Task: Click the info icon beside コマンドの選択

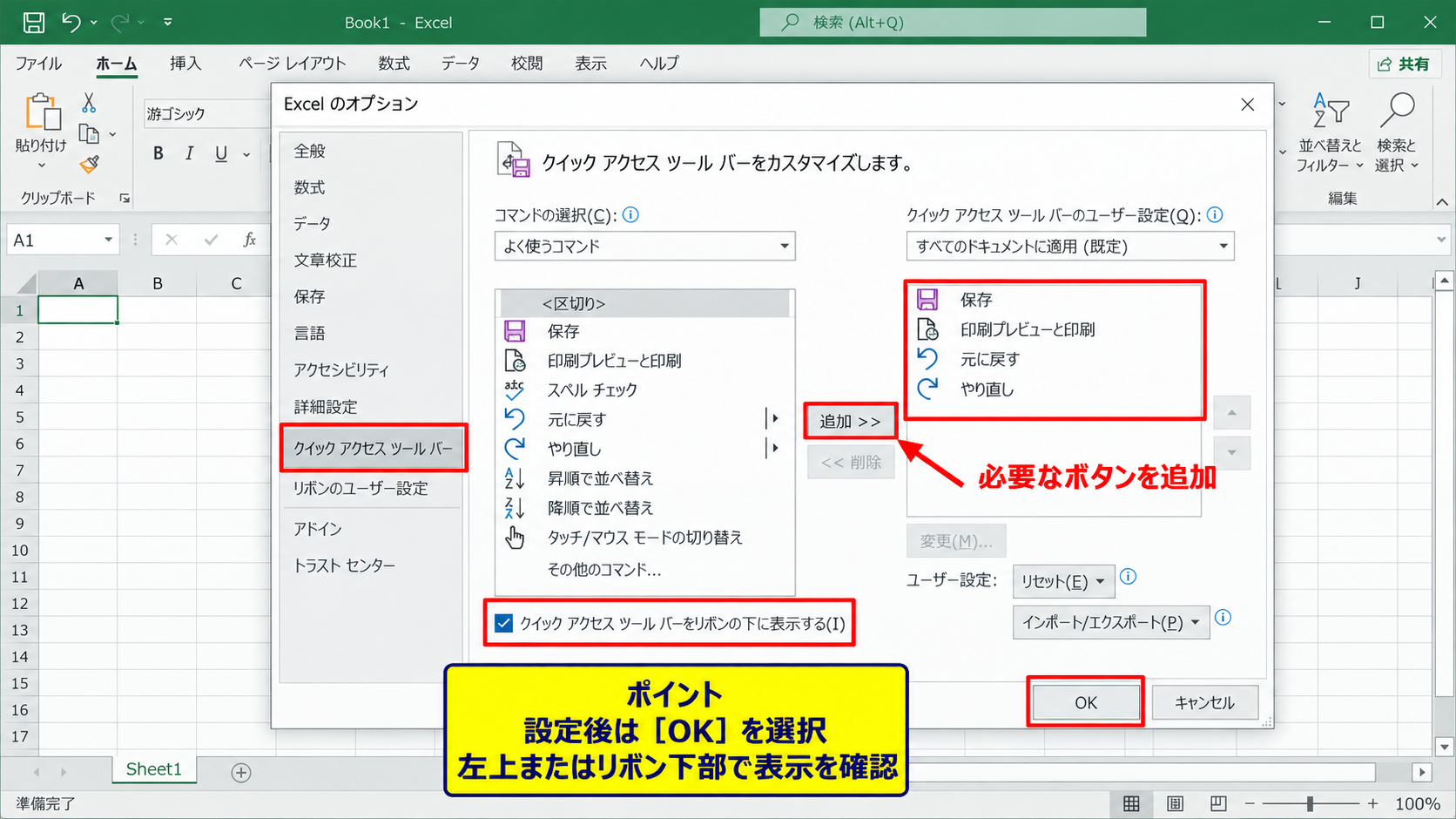Action: pyautogui.click(x=631, y=214)
